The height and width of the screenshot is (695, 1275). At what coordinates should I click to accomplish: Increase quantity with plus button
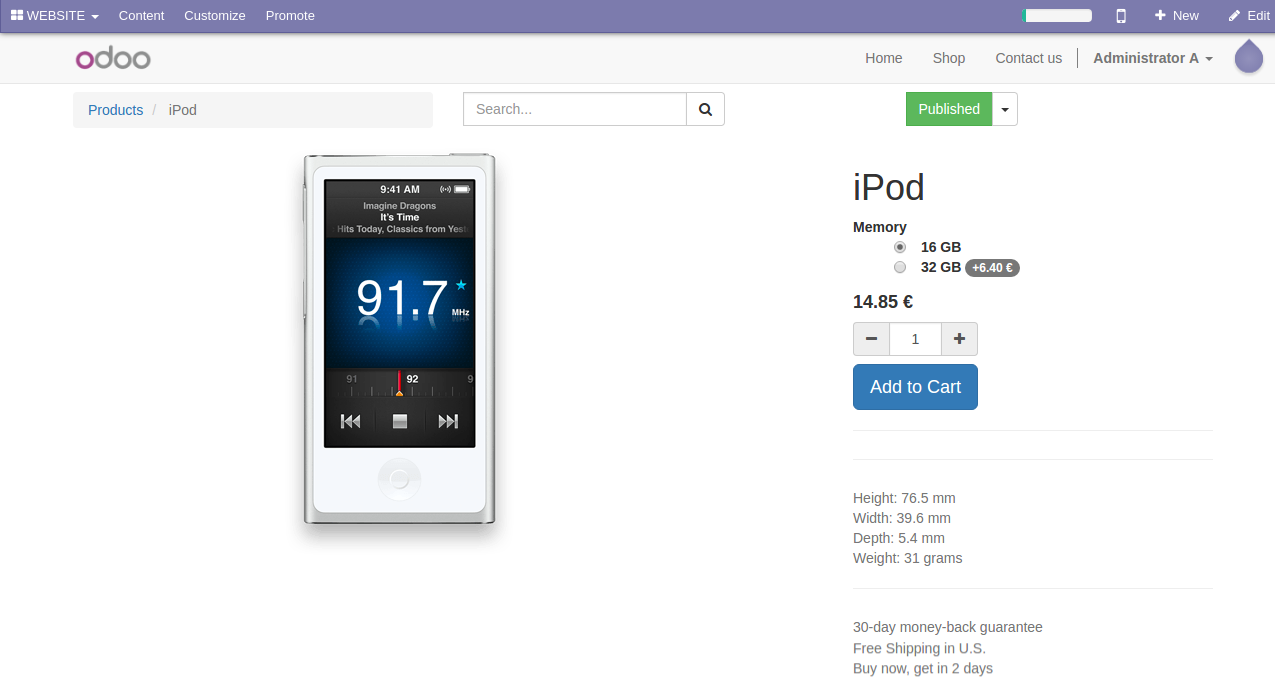pos(959,339)
